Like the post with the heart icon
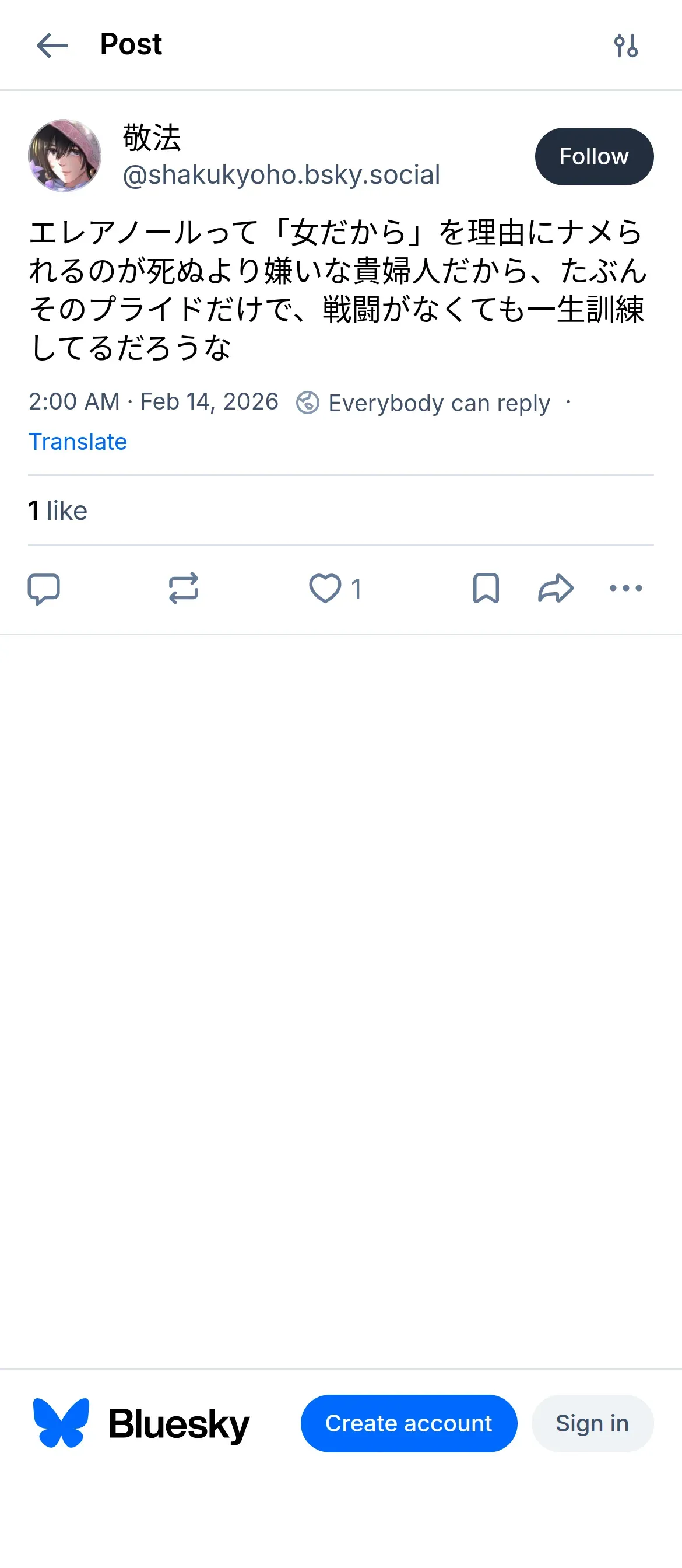Screen dimensions: 682x1568 pos(325,589)
